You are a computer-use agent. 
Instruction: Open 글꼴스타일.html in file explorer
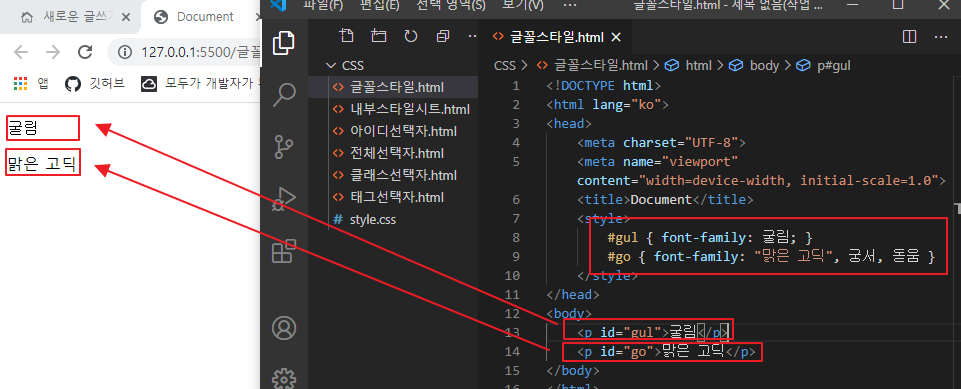coord(393,87)
